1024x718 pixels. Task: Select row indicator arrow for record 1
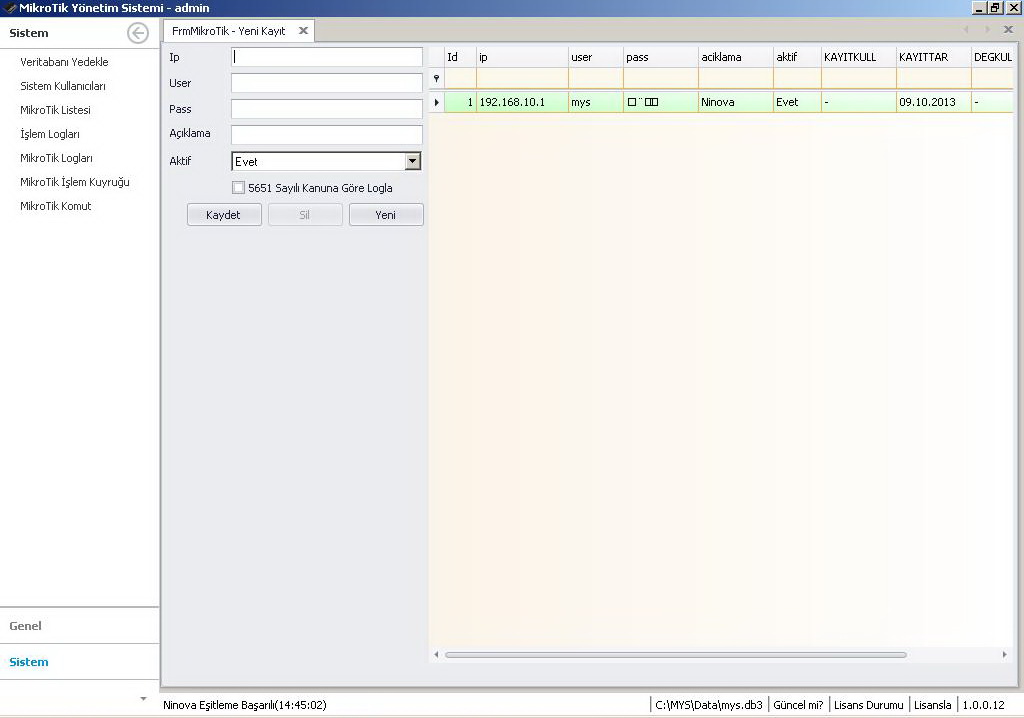[436, 102]
